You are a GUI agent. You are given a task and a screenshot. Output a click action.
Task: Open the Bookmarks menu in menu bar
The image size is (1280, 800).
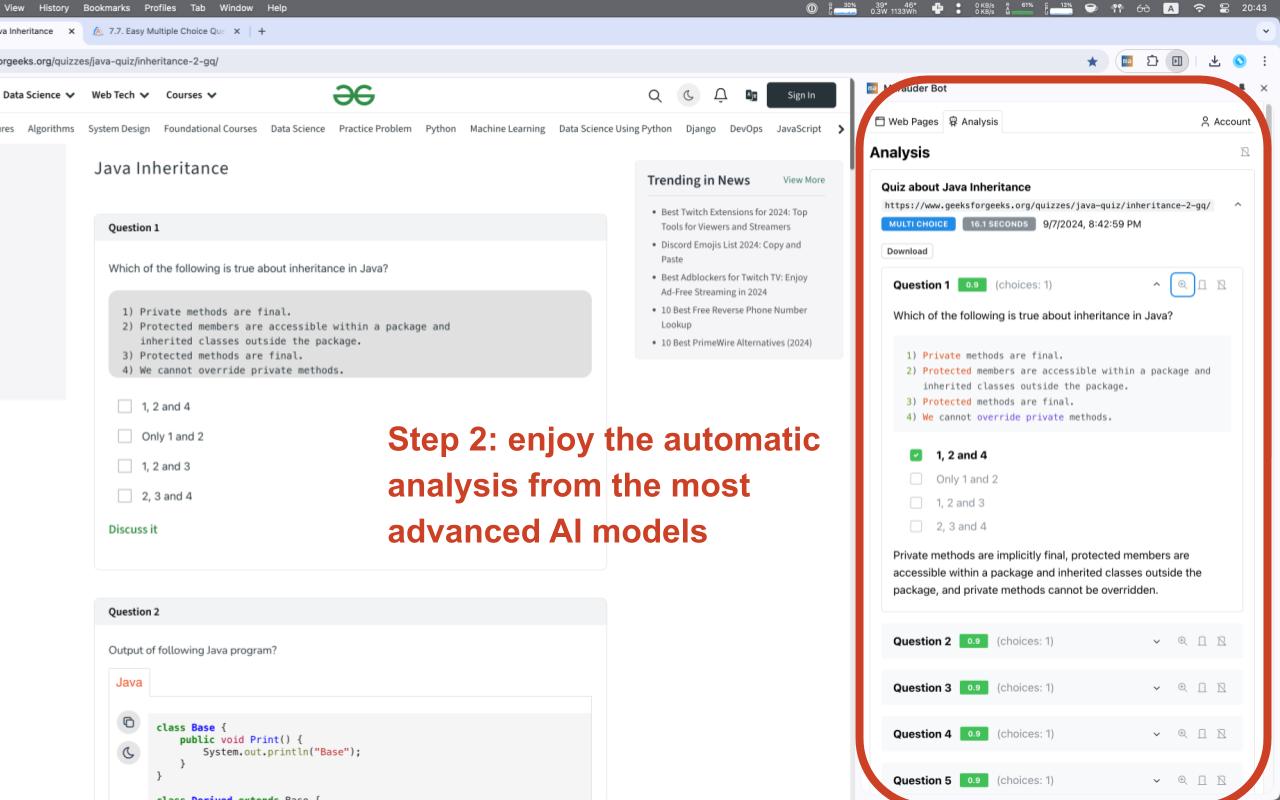coord(106,8)
